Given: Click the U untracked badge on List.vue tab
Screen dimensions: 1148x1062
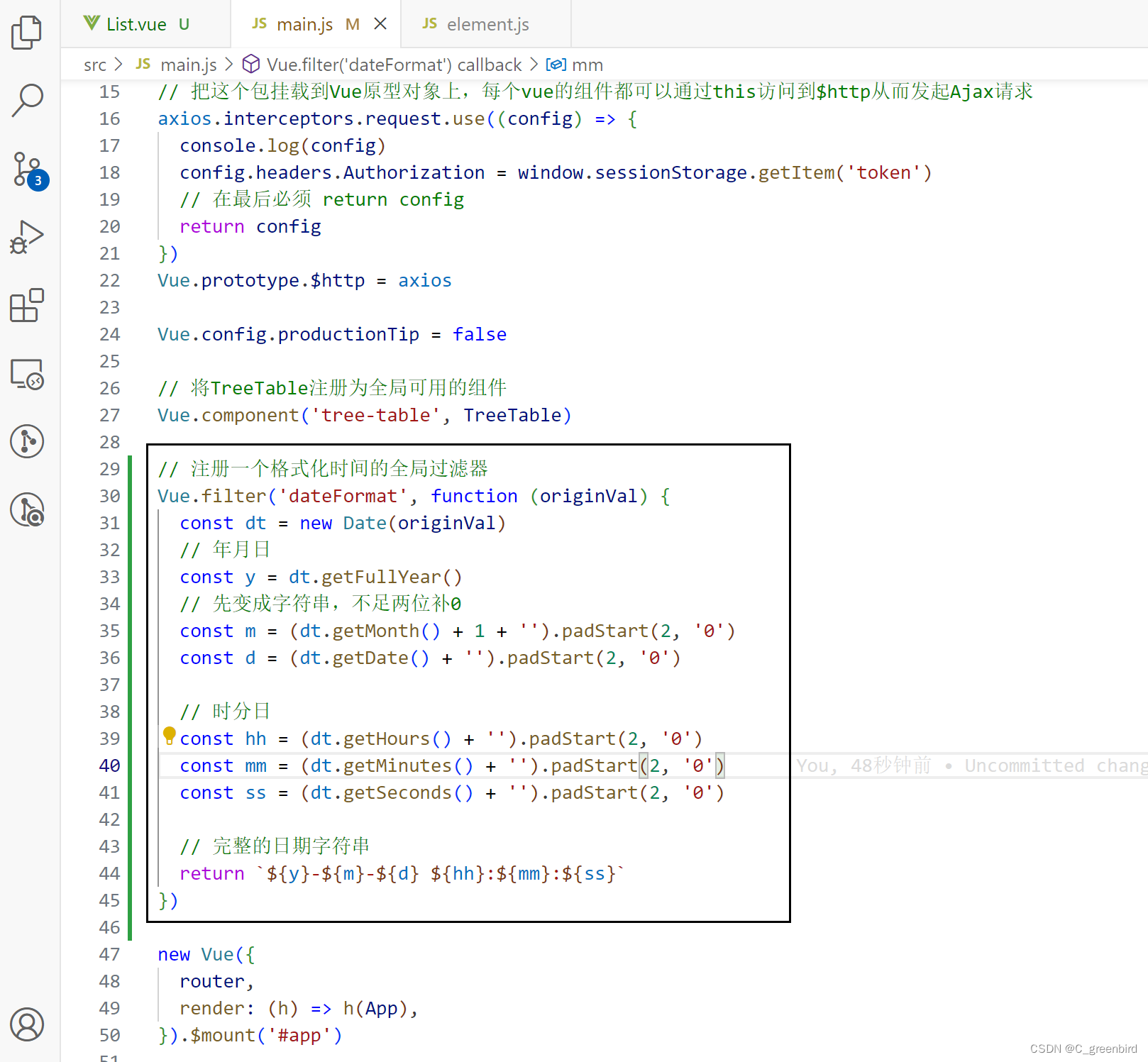Looking at the screenshot, I should point(184,24).
